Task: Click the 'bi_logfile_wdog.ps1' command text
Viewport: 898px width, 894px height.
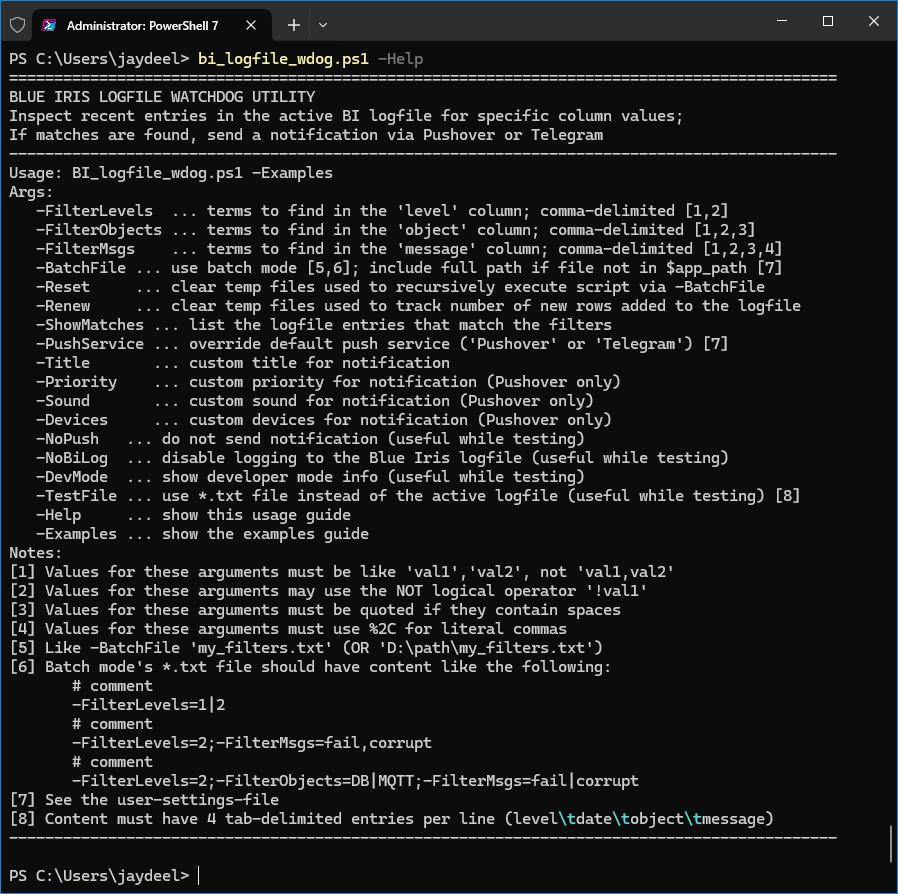Action: point(283,59)
